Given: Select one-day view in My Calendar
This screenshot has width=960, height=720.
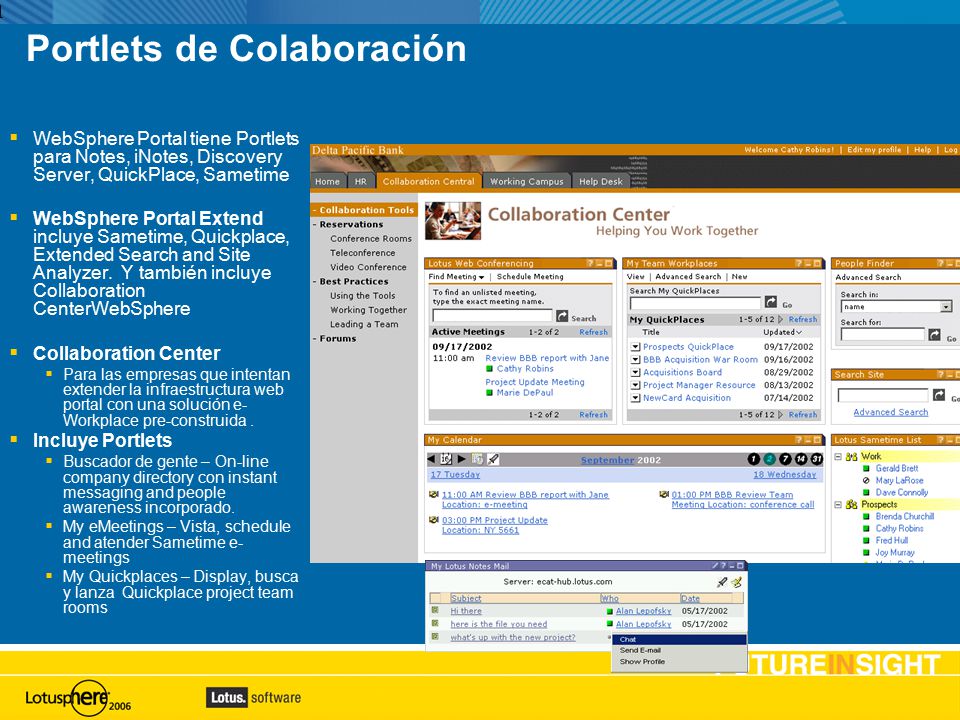Looking at the screenshot, I should [754, 459].
